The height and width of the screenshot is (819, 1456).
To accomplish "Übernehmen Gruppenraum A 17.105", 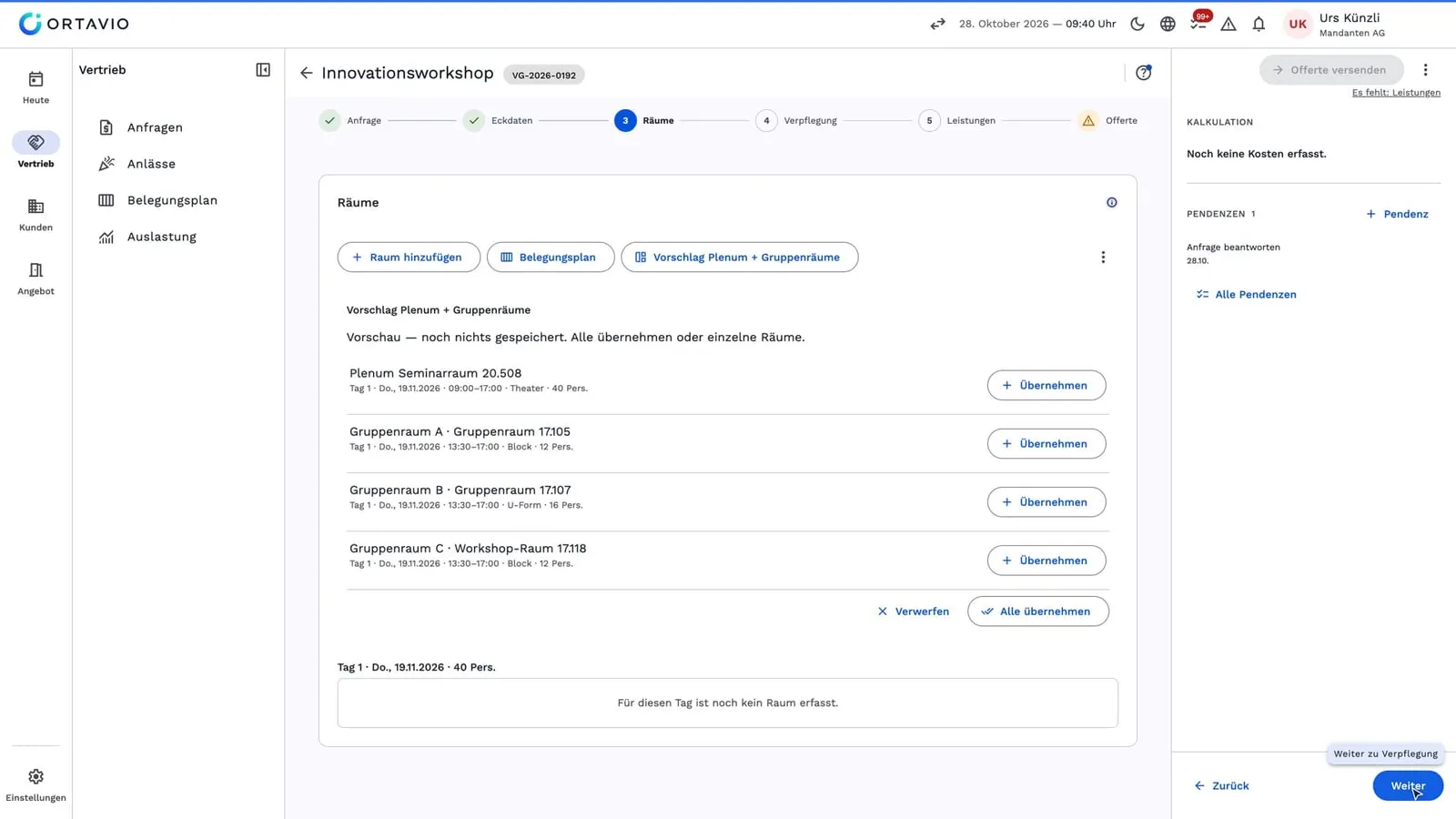I will point(1046,443).
